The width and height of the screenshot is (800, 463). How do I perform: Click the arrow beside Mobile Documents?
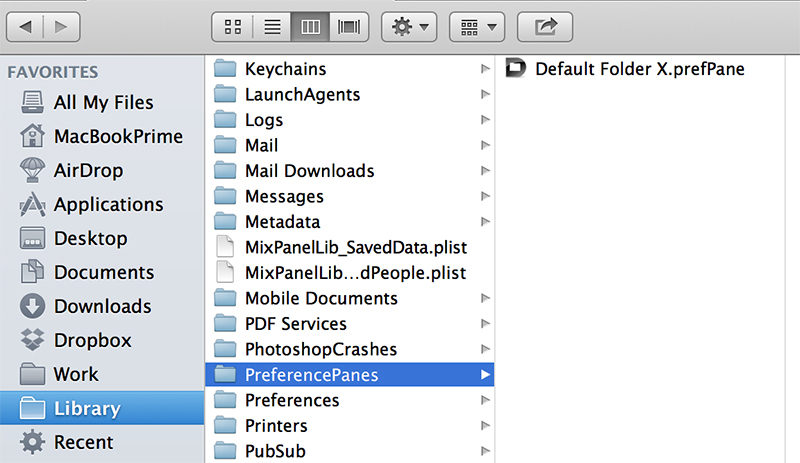coord(485,298)
